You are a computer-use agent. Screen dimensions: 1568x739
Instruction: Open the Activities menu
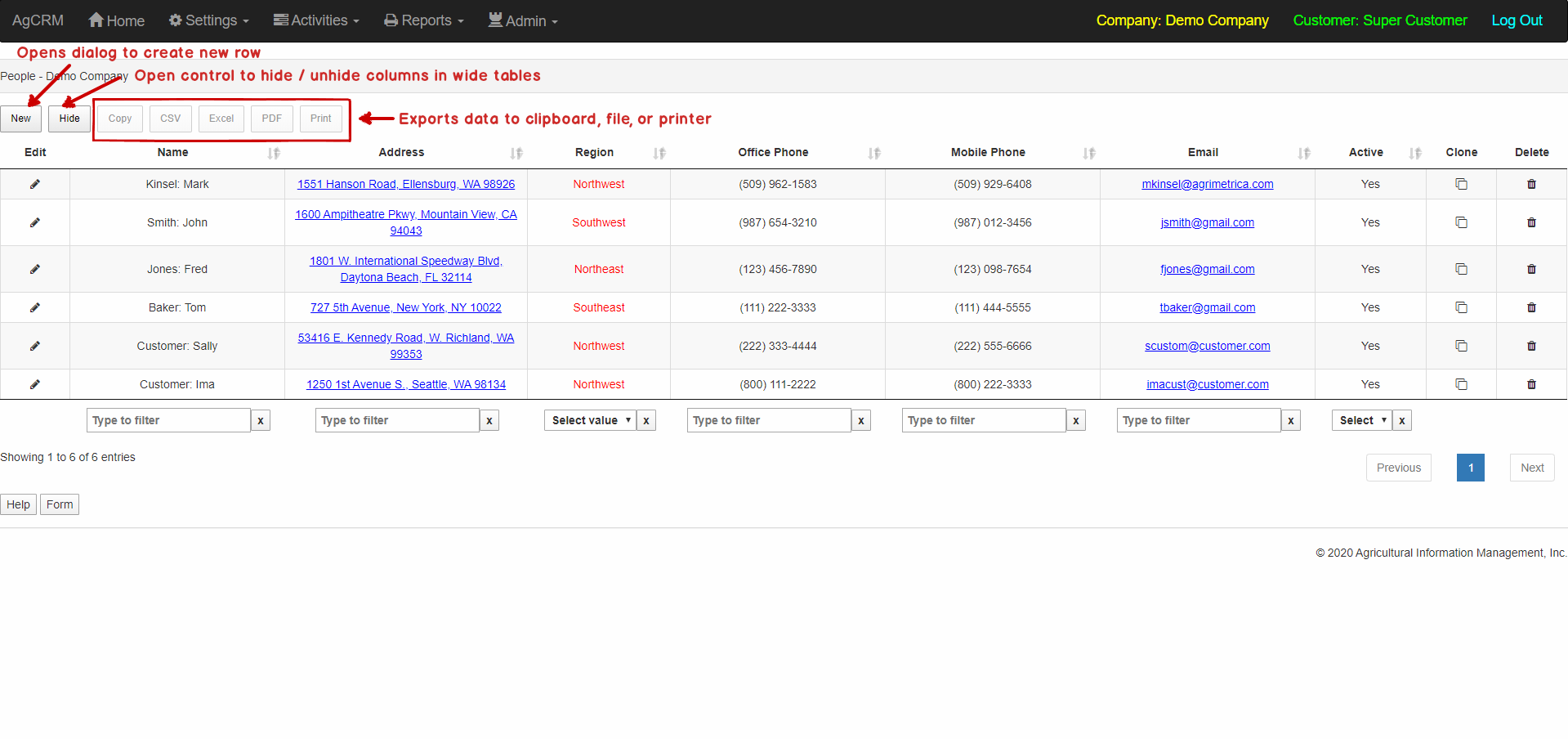(316, 20)
